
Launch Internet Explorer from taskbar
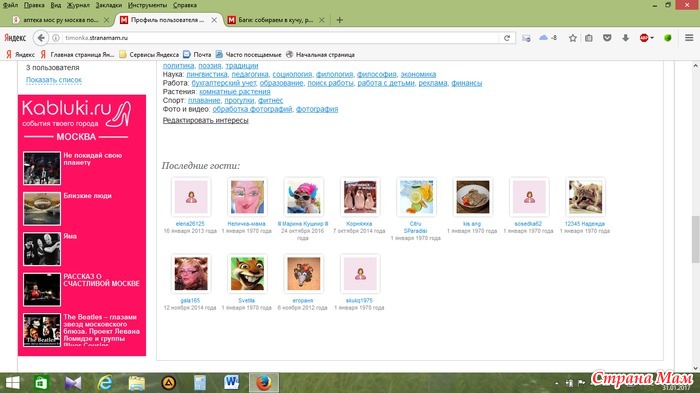tap(105, 383)
